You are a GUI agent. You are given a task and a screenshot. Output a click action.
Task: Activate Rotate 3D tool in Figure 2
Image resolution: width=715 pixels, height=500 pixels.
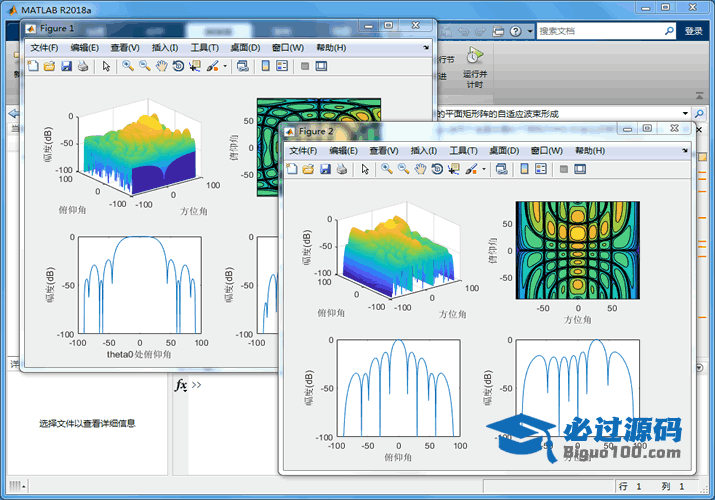tap(438, 169)
